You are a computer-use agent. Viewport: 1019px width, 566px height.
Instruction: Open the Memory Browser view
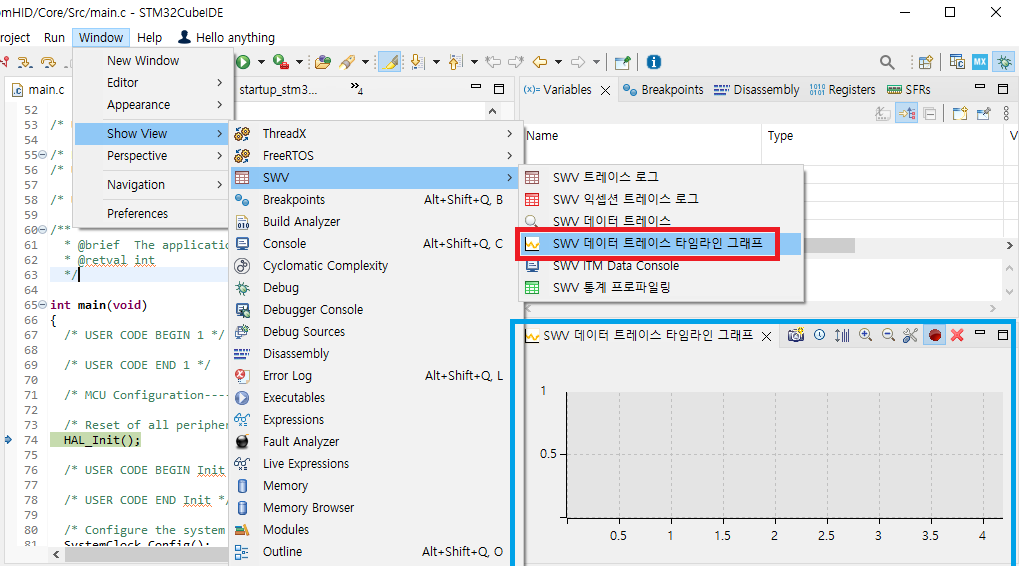(x=375, y=508)
